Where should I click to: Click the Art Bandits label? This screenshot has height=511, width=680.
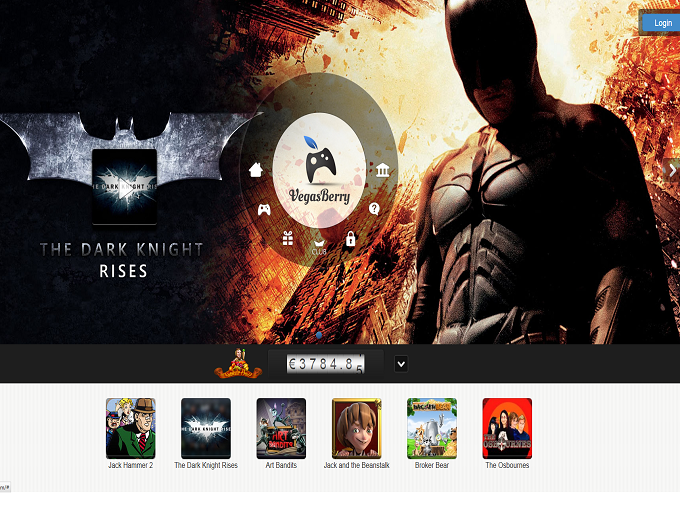281,465
